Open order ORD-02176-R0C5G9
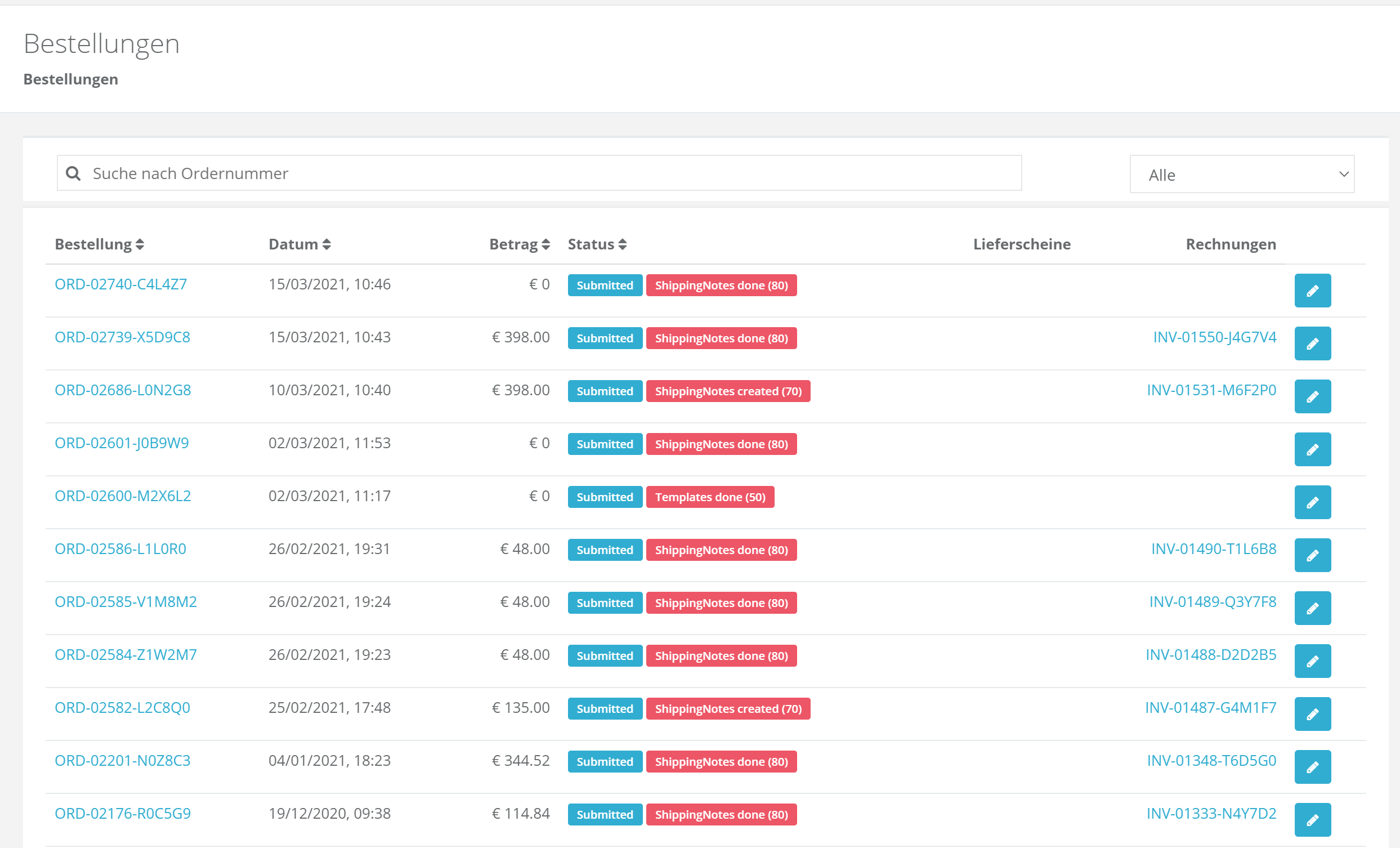 (x=123, y=813)
